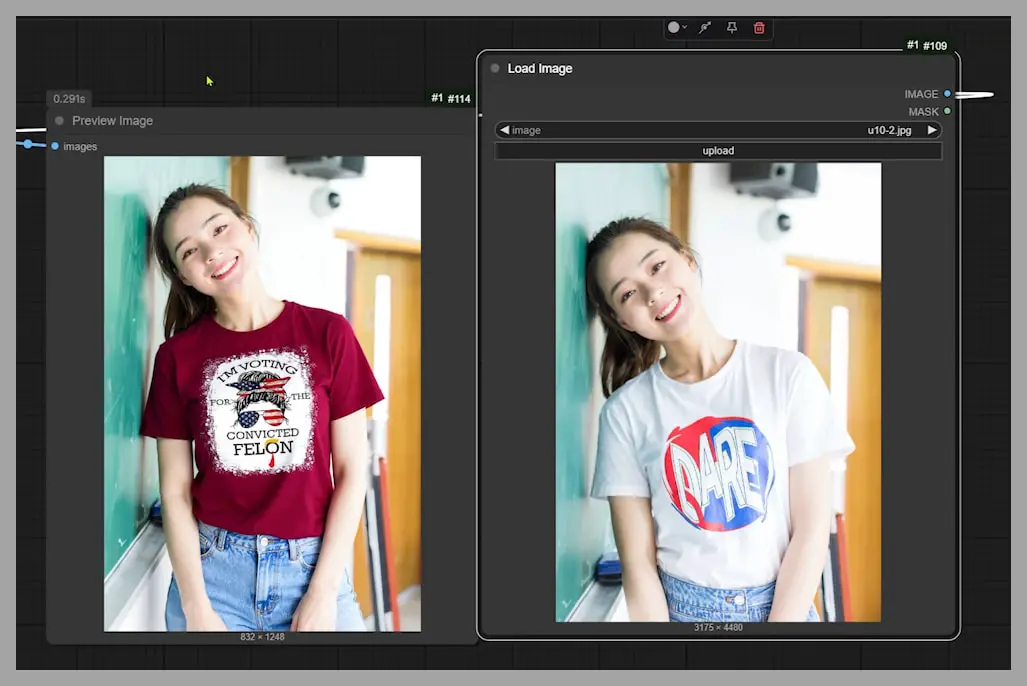Image resolution: width=1027 pixels, height=686 pixels.
Task: Click the 3175 × 4480 size label
Action: coord(718,627)
